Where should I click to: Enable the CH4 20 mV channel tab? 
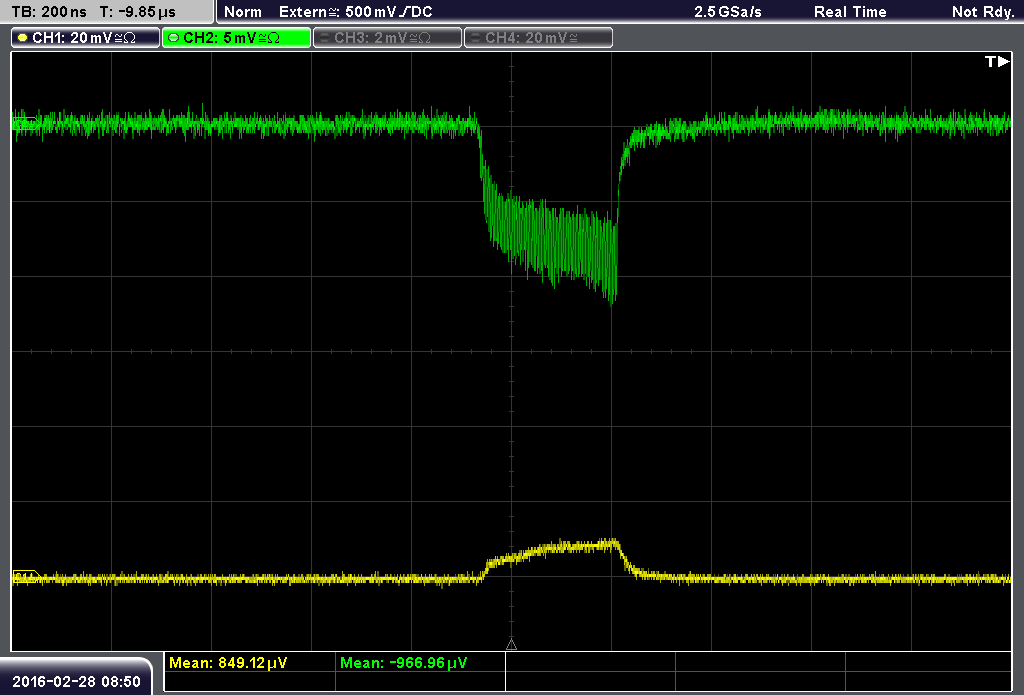[x=538, y=38]
